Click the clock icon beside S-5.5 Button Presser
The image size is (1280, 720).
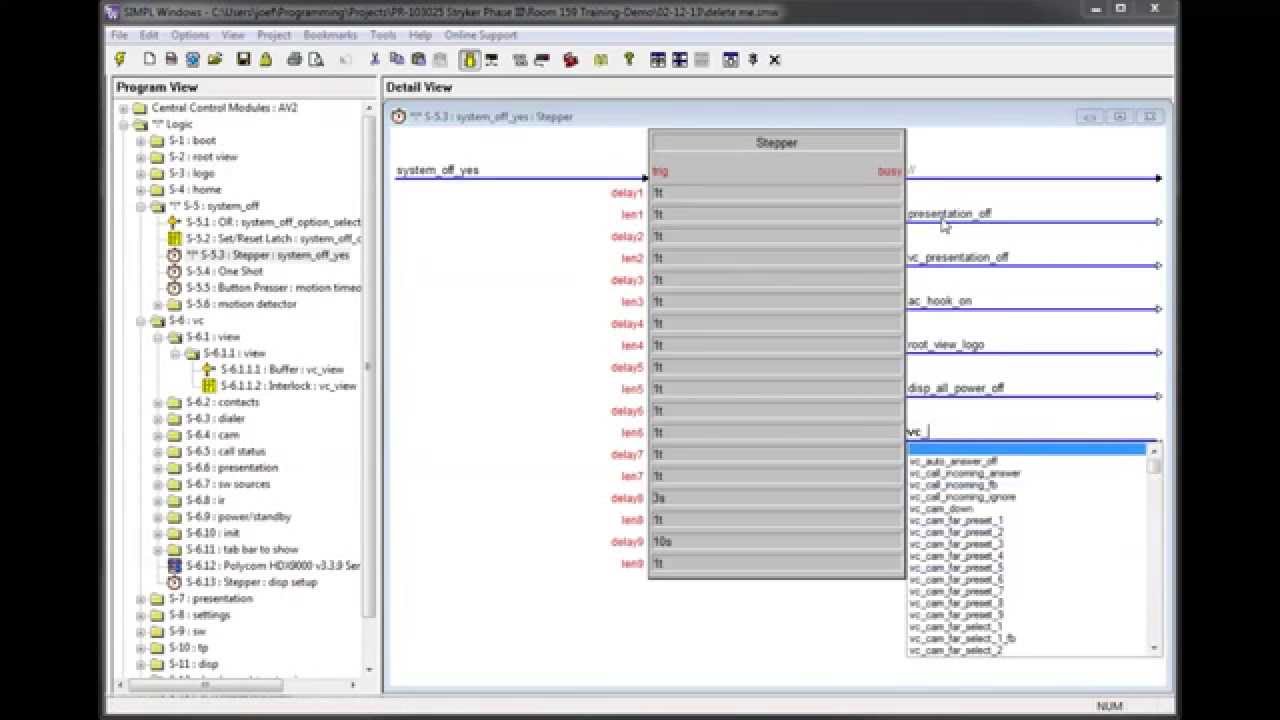175,287
